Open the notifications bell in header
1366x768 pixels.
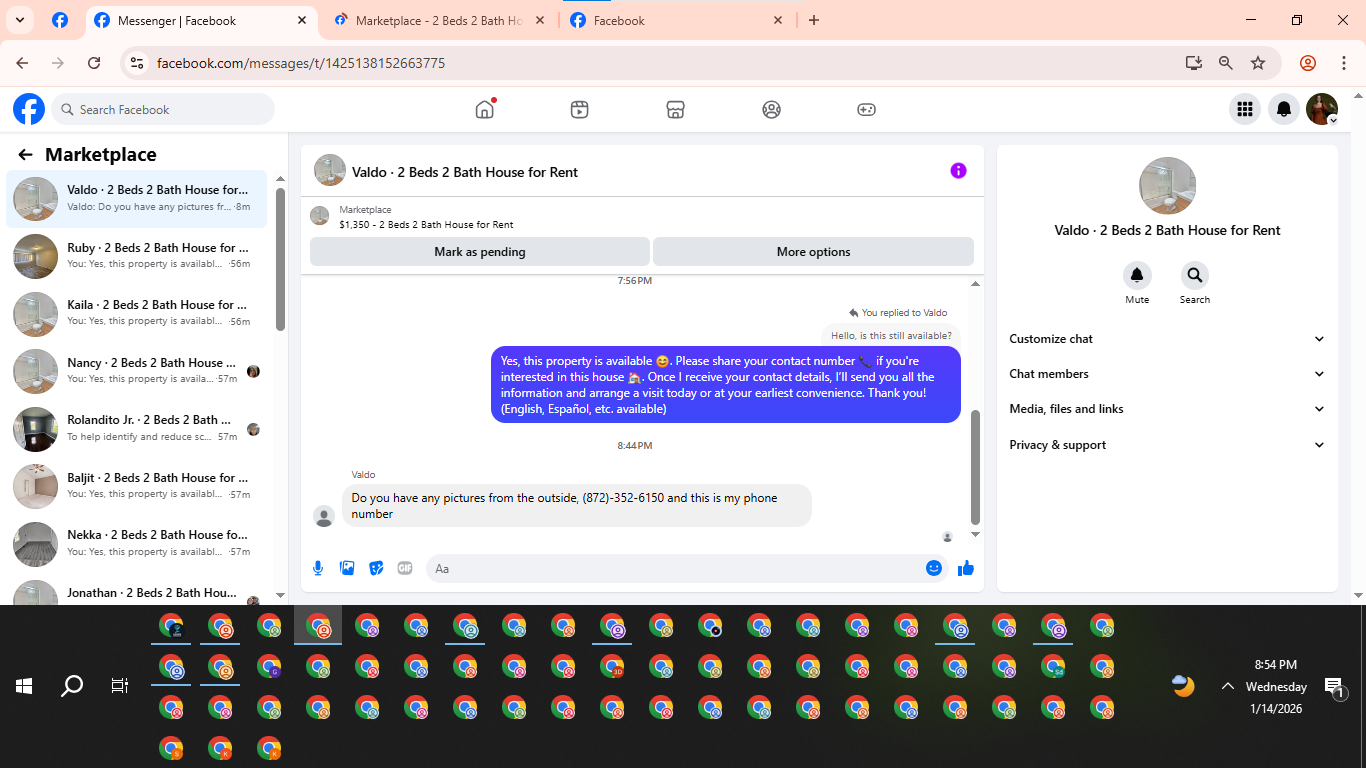click(x=1284, y=109)
